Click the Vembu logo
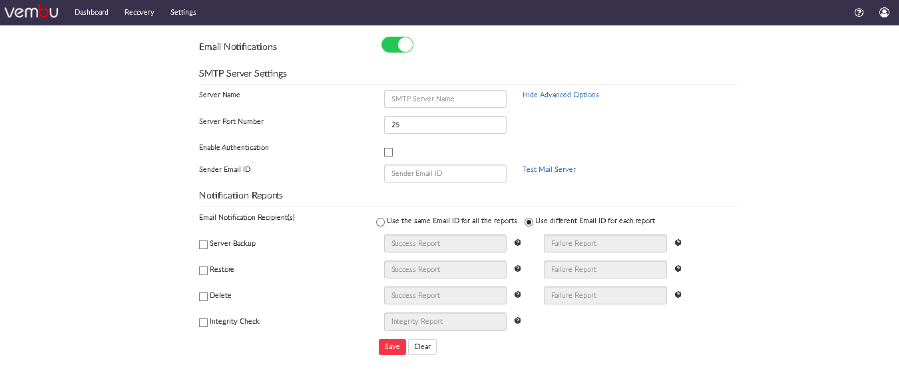This screenshot has height=370, width=899. coord(31,12)
